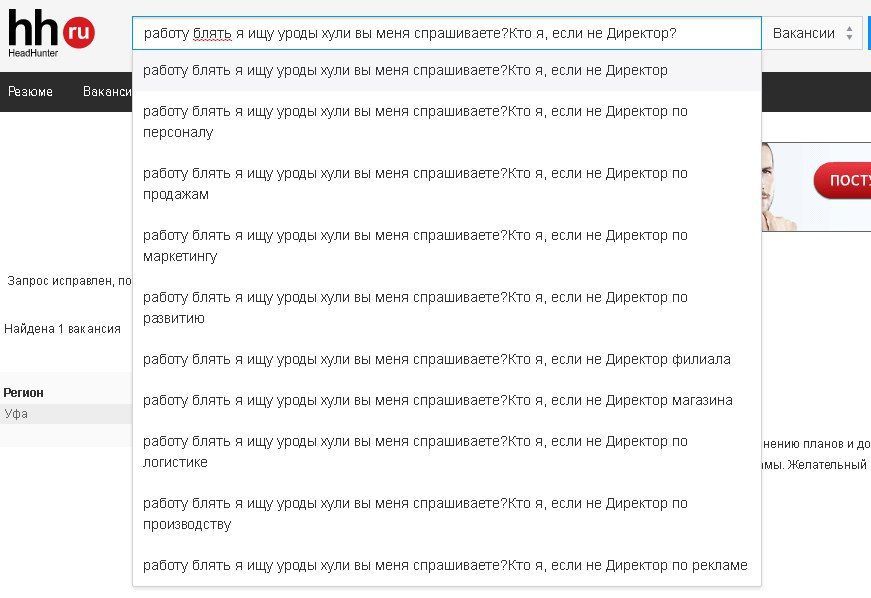Select the first suggestion ending in Директор
This screenshot has width=871, height=598.
[x=447, y=71]
